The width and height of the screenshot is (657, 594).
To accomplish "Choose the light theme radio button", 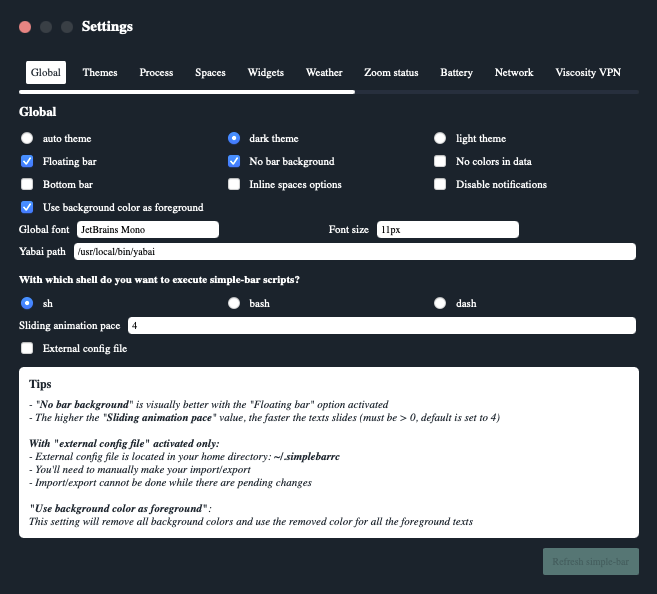I will pos(440,138).
